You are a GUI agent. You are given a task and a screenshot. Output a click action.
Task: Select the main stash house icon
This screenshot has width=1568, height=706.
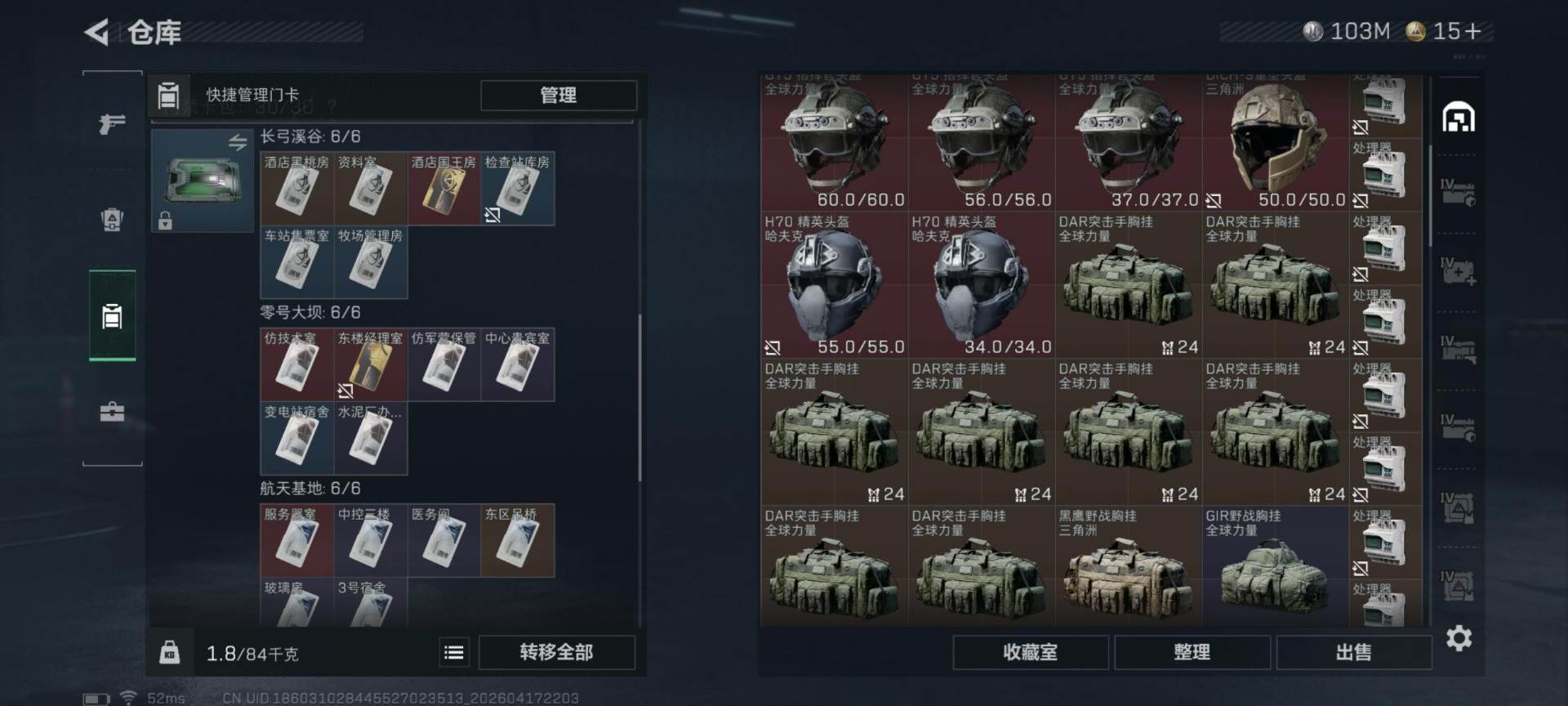coord(1459,118)
